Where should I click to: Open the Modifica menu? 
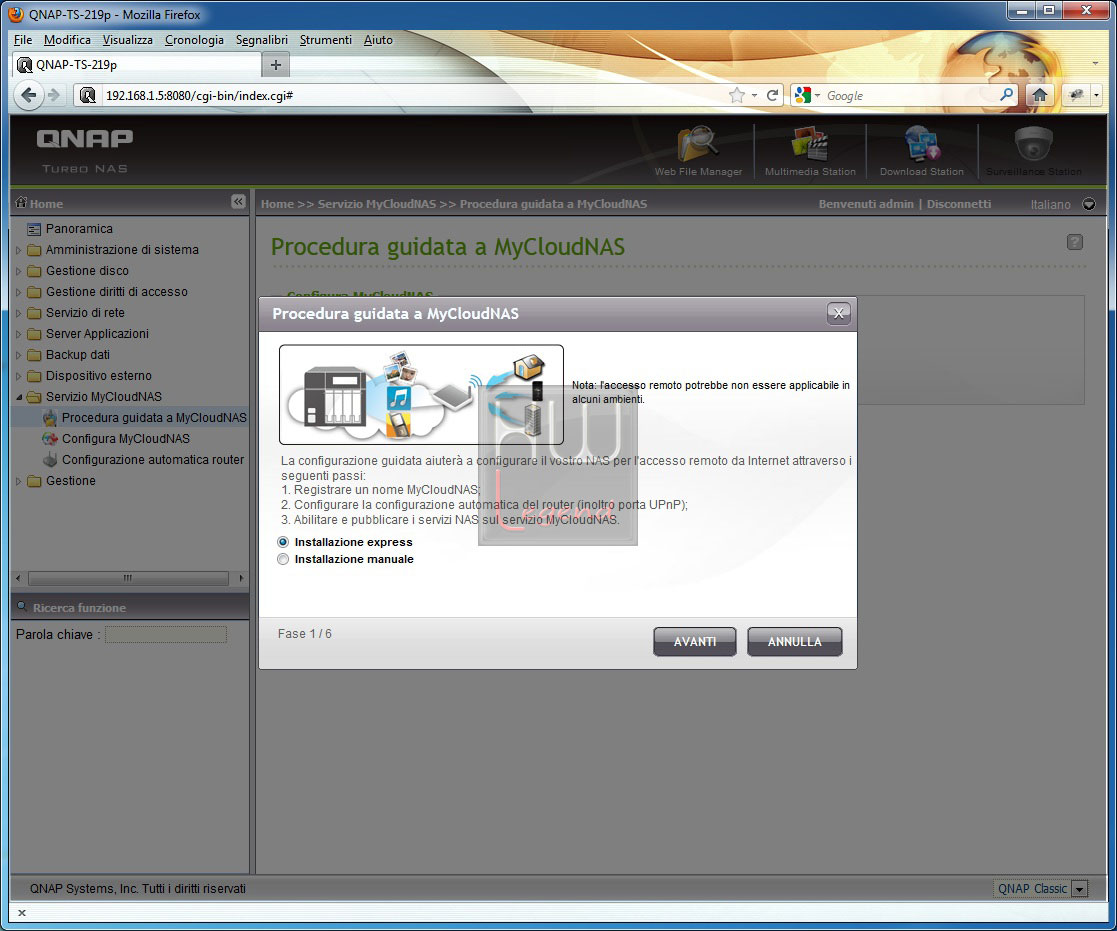click(67, 40)
